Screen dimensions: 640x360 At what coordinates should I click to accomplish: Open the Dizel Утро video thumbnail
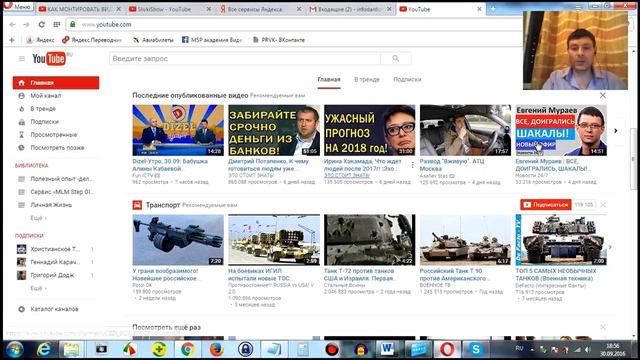tap(178, 130)
